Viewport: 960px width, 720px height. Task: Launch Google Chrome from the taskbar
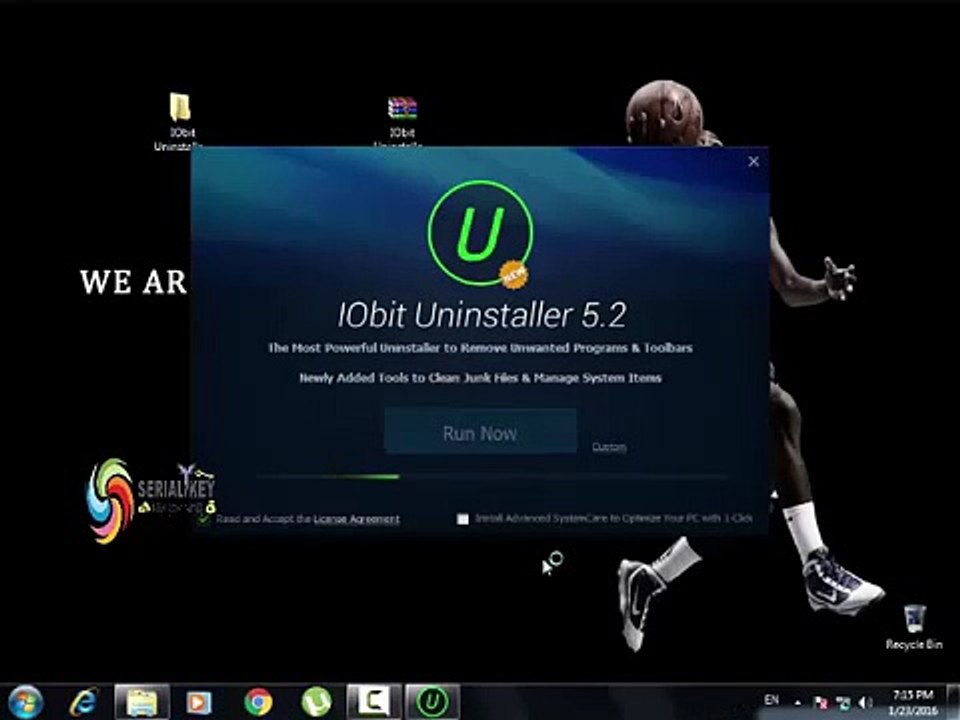[258, 702]
